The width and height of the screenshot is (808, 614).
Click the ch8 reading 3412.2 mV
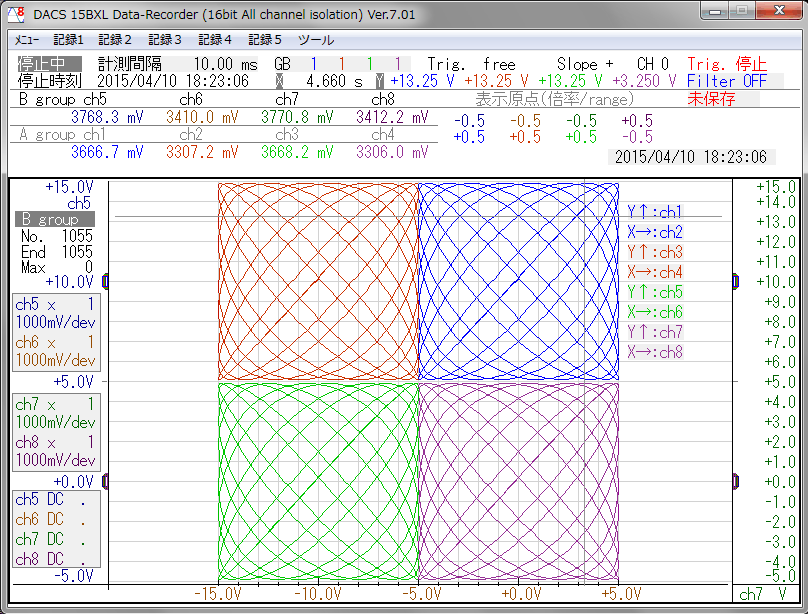point(392,117)
